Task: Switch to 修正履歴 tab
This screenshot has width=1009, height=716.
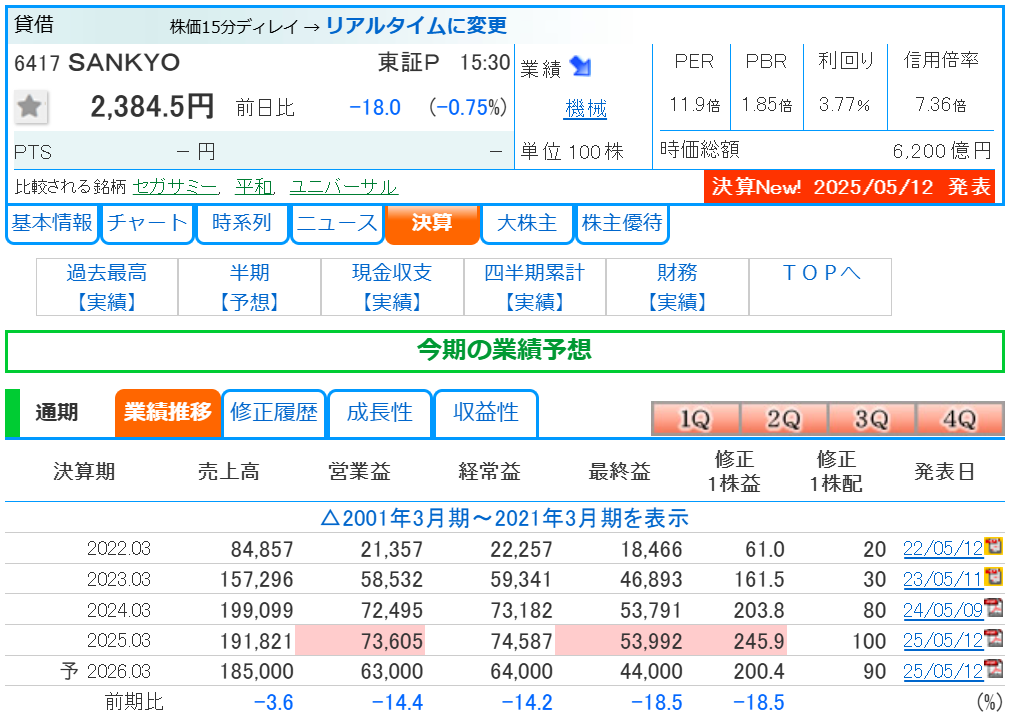Action: click(274, 412)
